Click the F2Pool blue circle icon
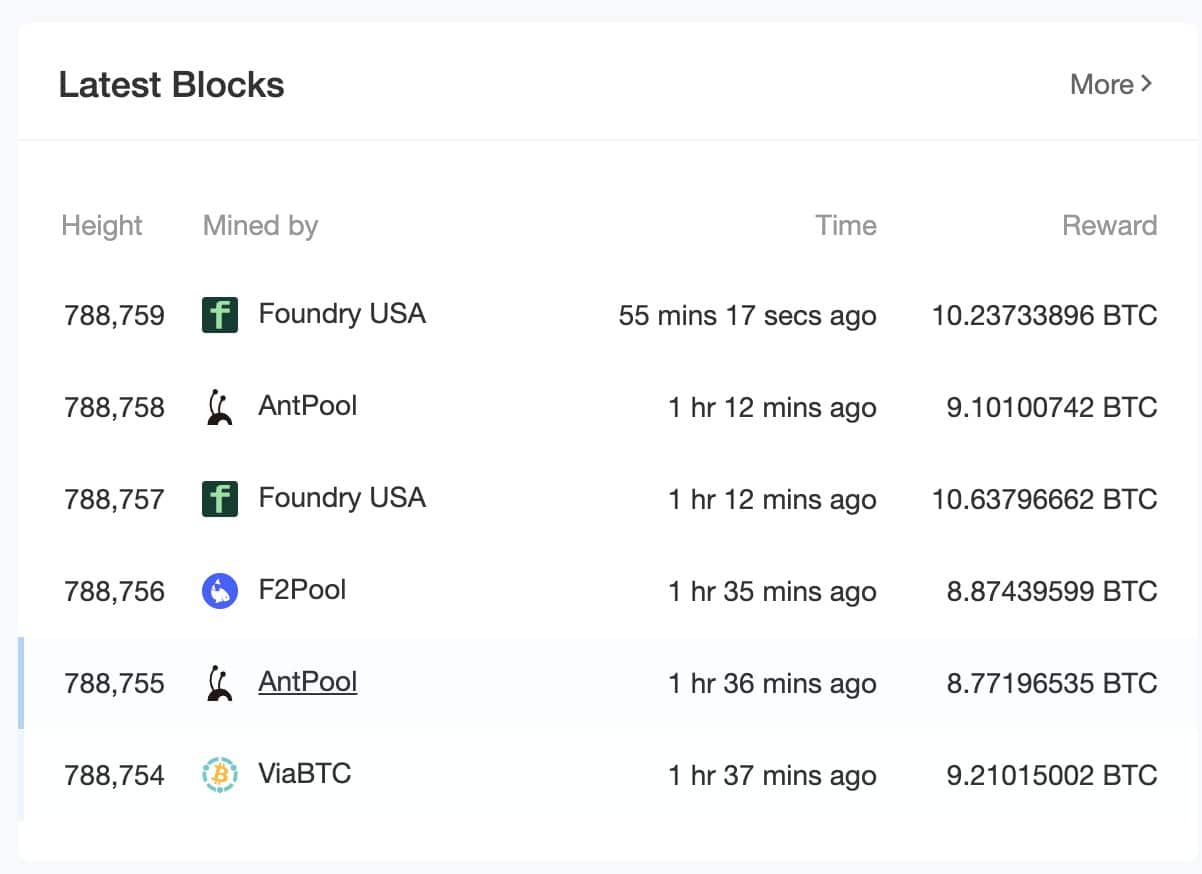 click(x=220, y=591)
